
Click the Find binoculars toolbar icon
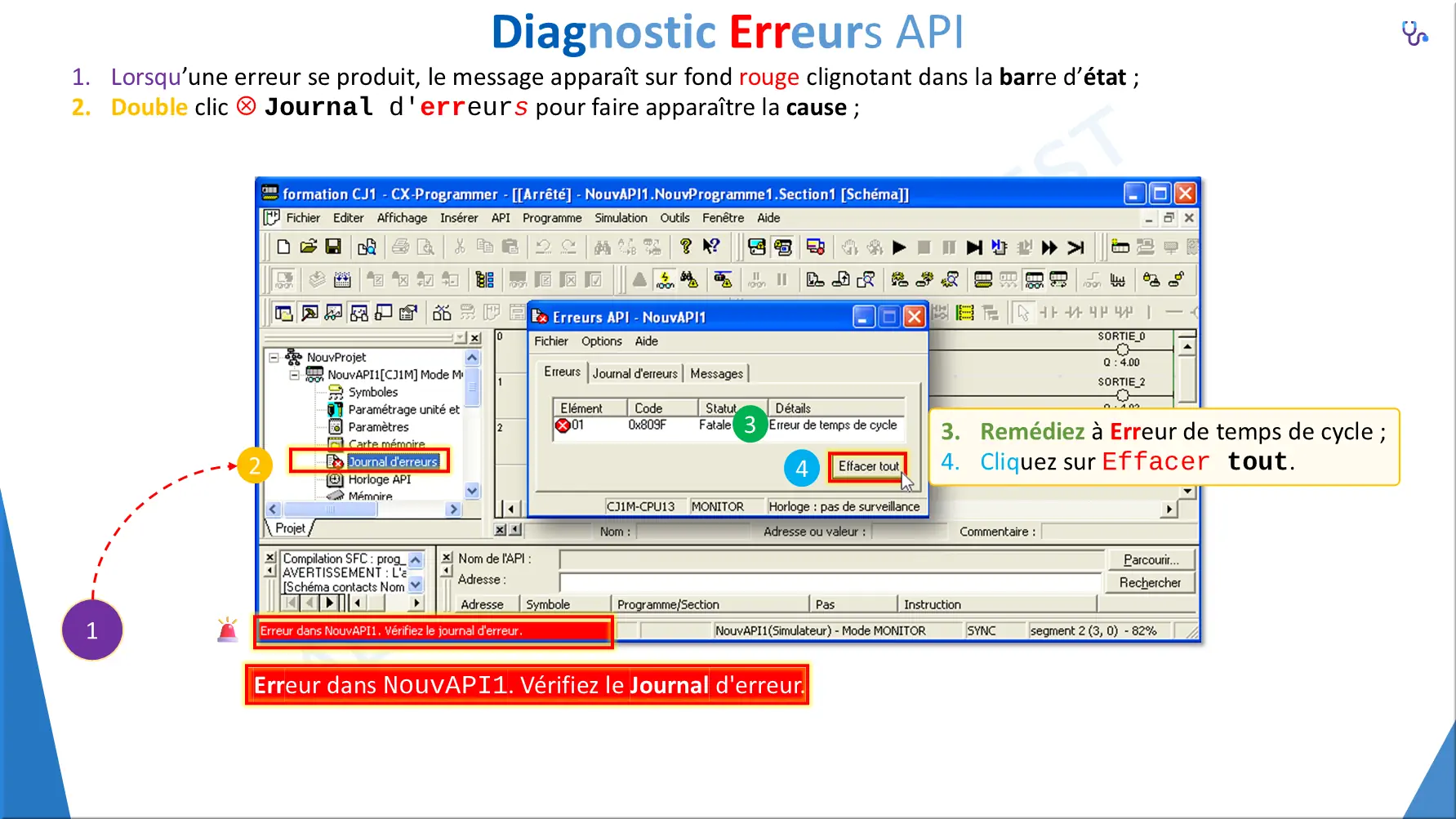603,247
